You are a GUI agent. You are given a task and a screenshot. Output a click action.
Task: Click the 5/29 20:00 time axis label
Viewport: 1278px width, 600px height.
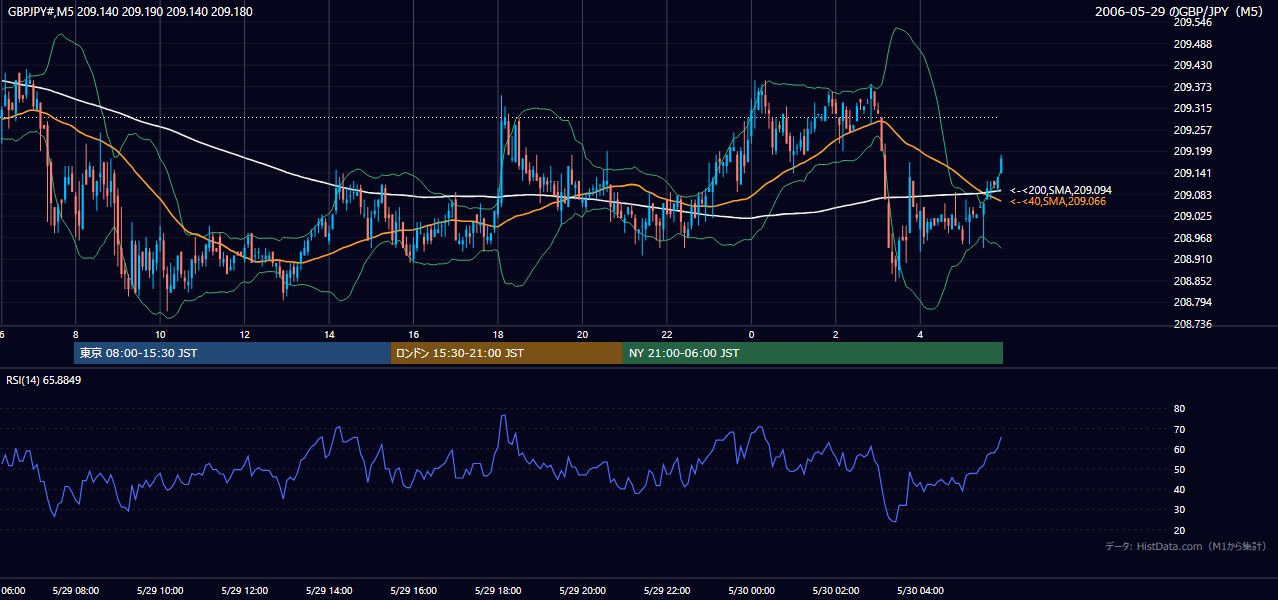[x=582, y=591]
